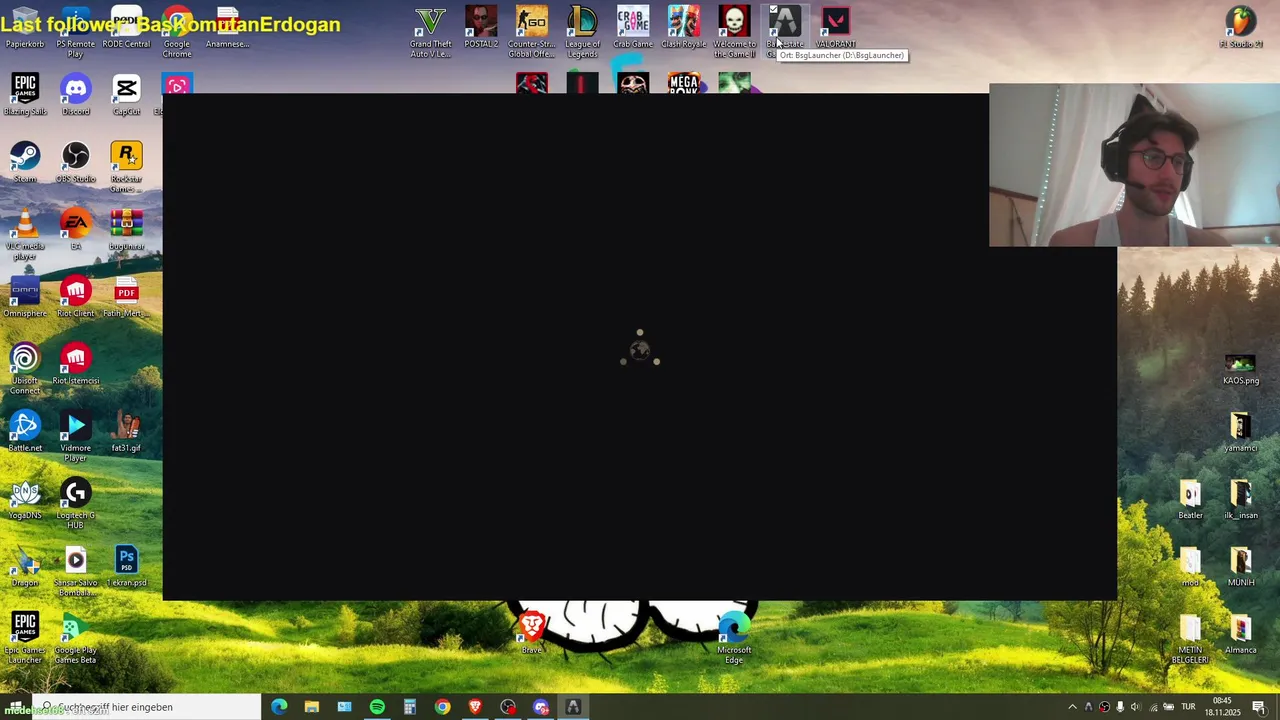Open the Epic Games Launcher shortcut

coord(25,637)
